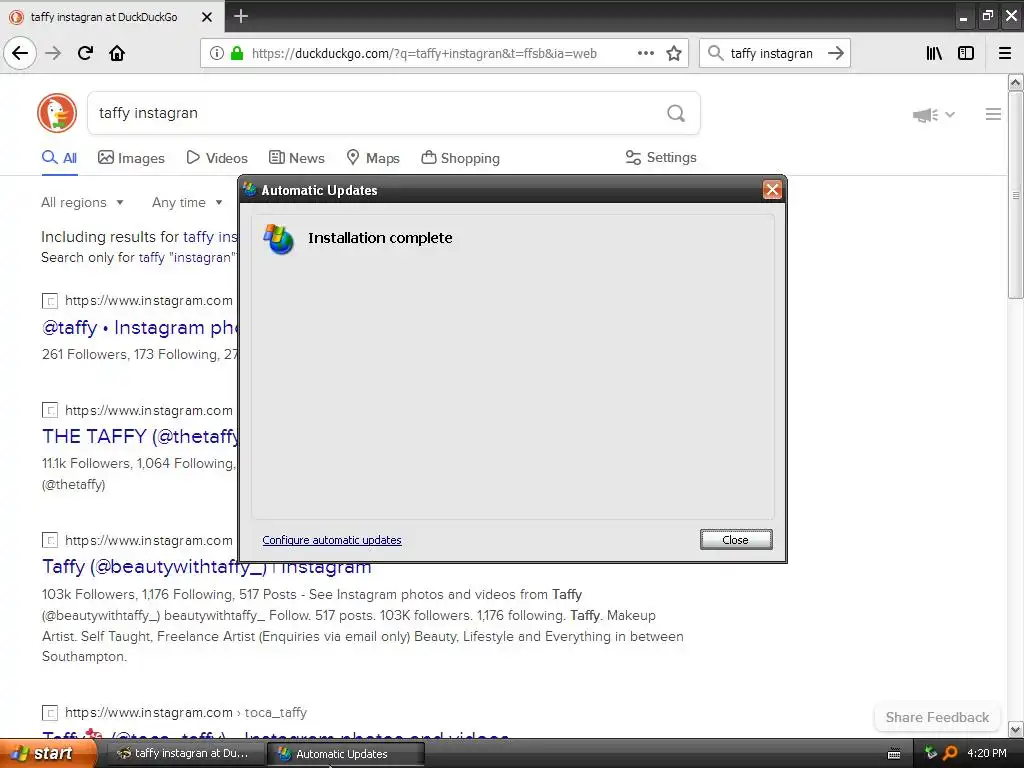
Task: Close the DuckDuckGo tab
Action: coord(207,17)
